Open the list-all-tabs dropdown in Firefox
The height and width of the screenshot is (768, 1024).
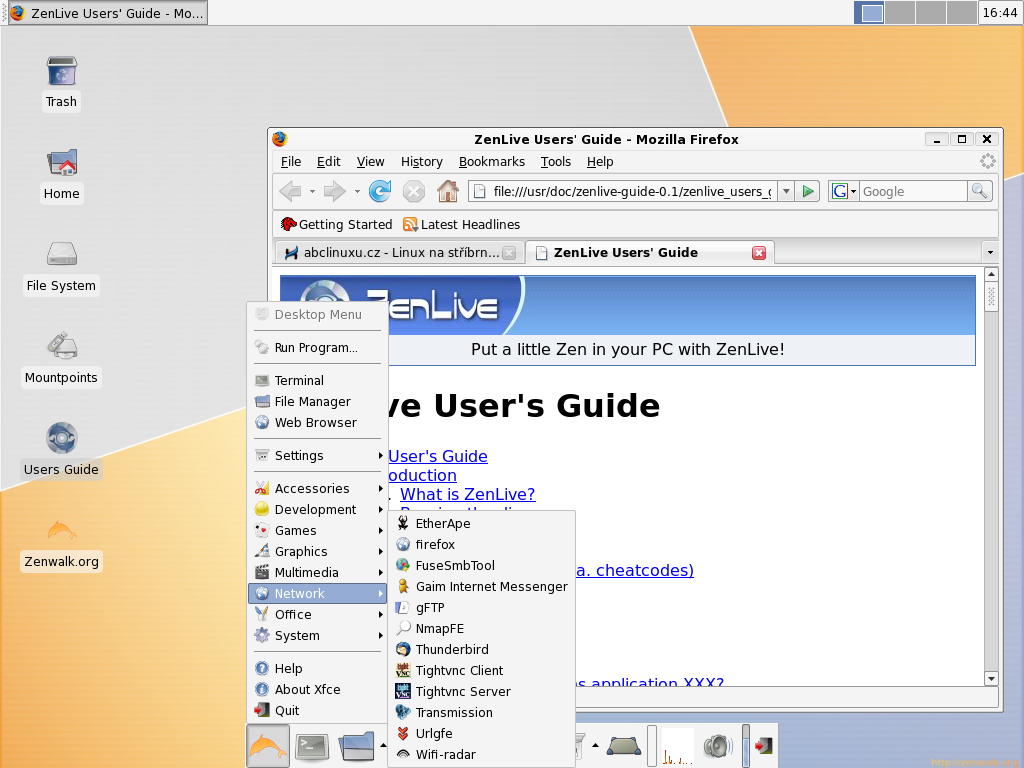pos(990,253)
